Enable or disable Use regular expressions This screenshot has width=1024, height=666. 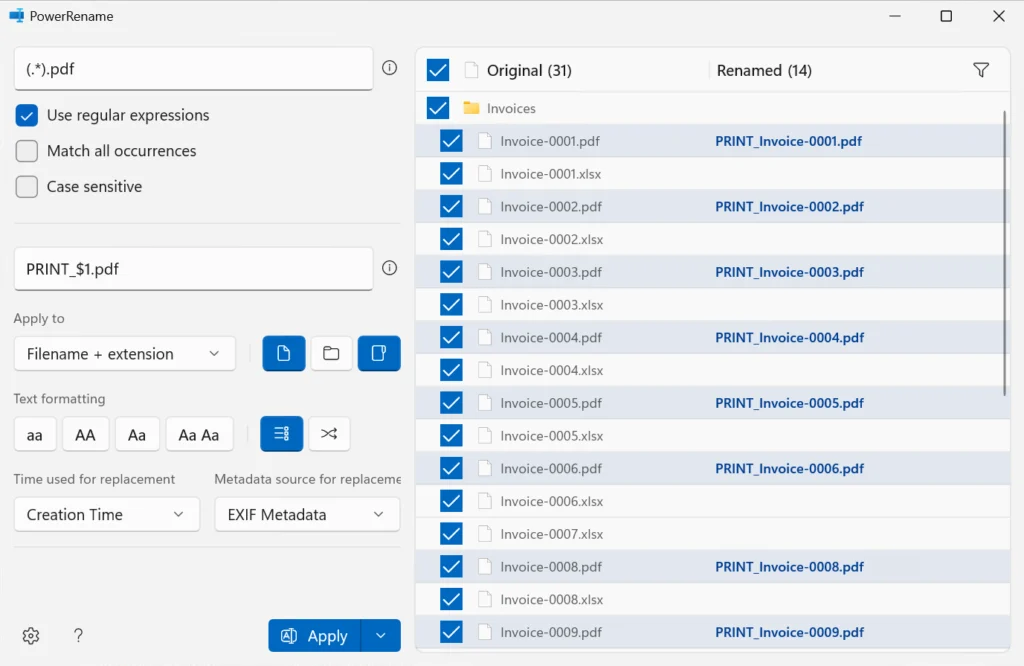click(27, 116)
